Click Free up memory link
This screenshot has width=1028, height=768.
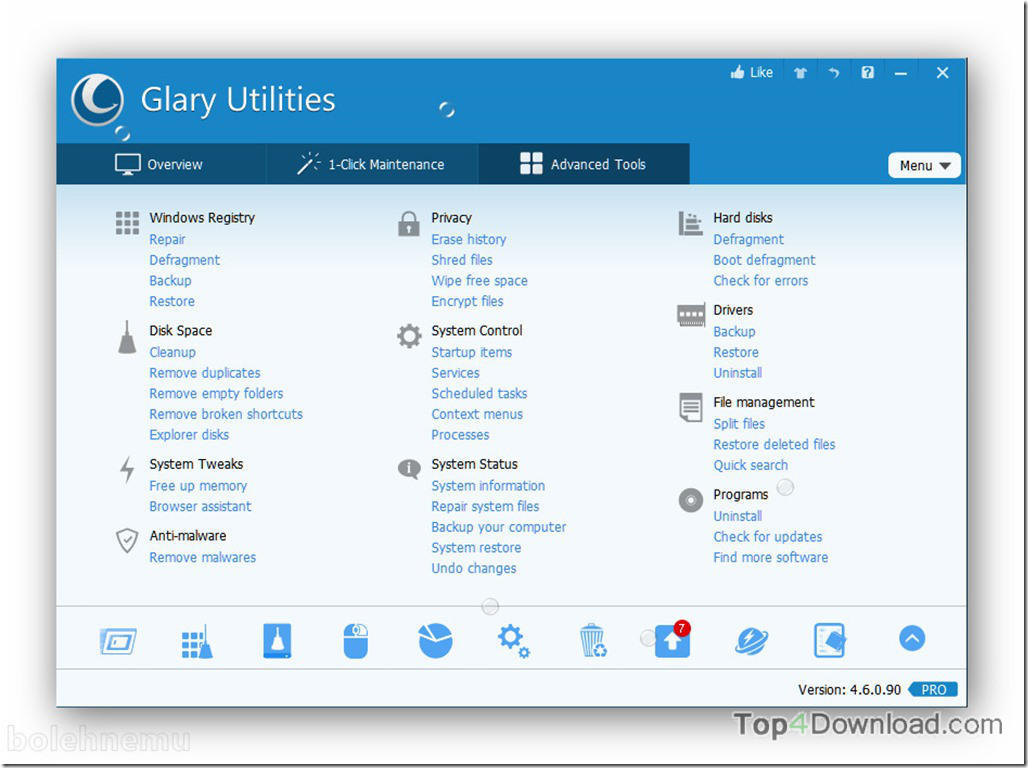pos(198,486)
